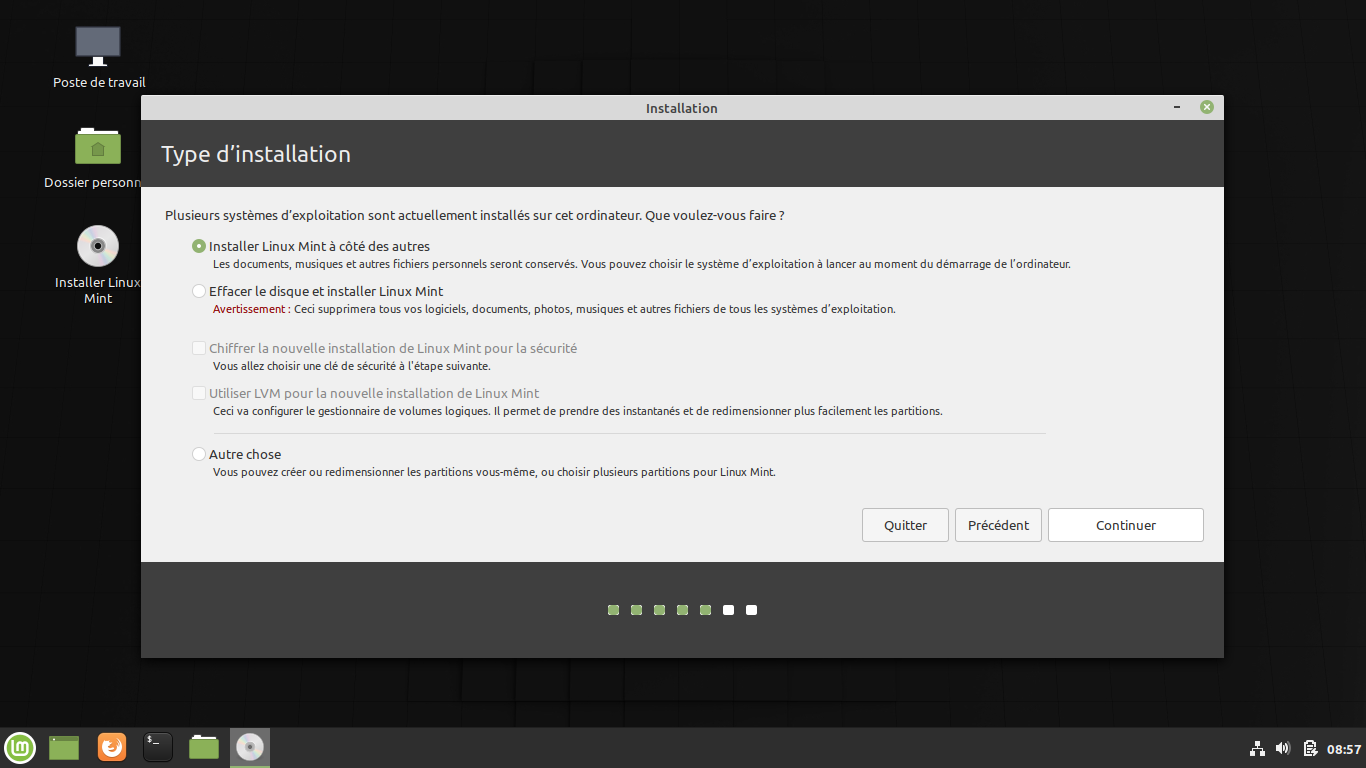The image size is (1366, 768).
Task: Click the show desktop icon on the taskbar
Action: point(63,747)
